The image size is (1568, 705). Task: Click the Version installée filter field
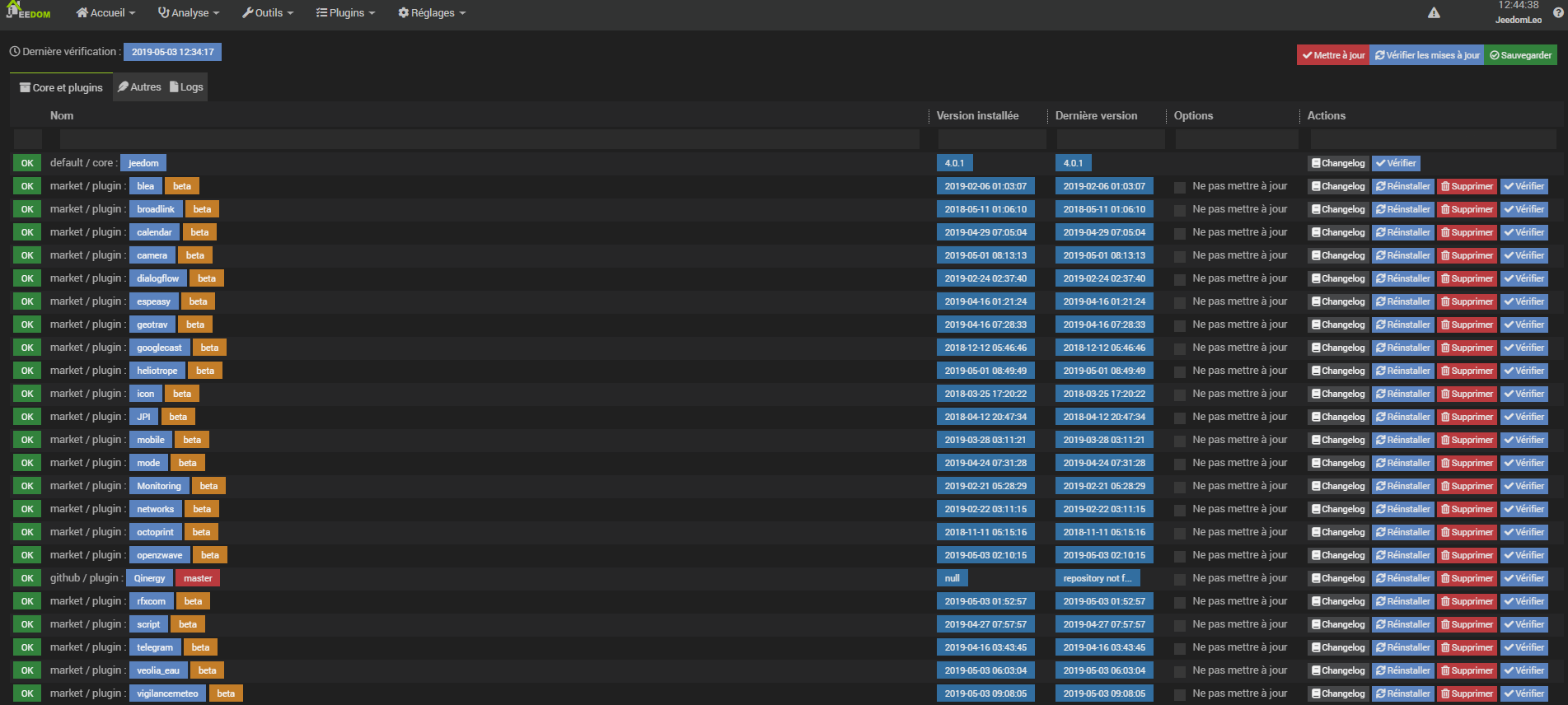click(992, 139)
